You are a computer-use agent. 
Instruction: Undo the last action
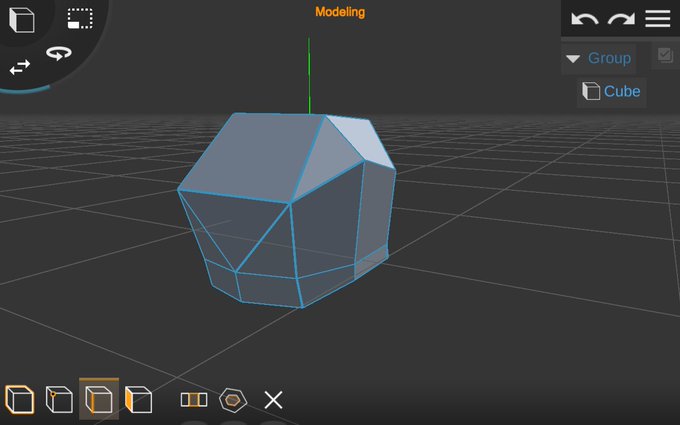tap(584, 19)
